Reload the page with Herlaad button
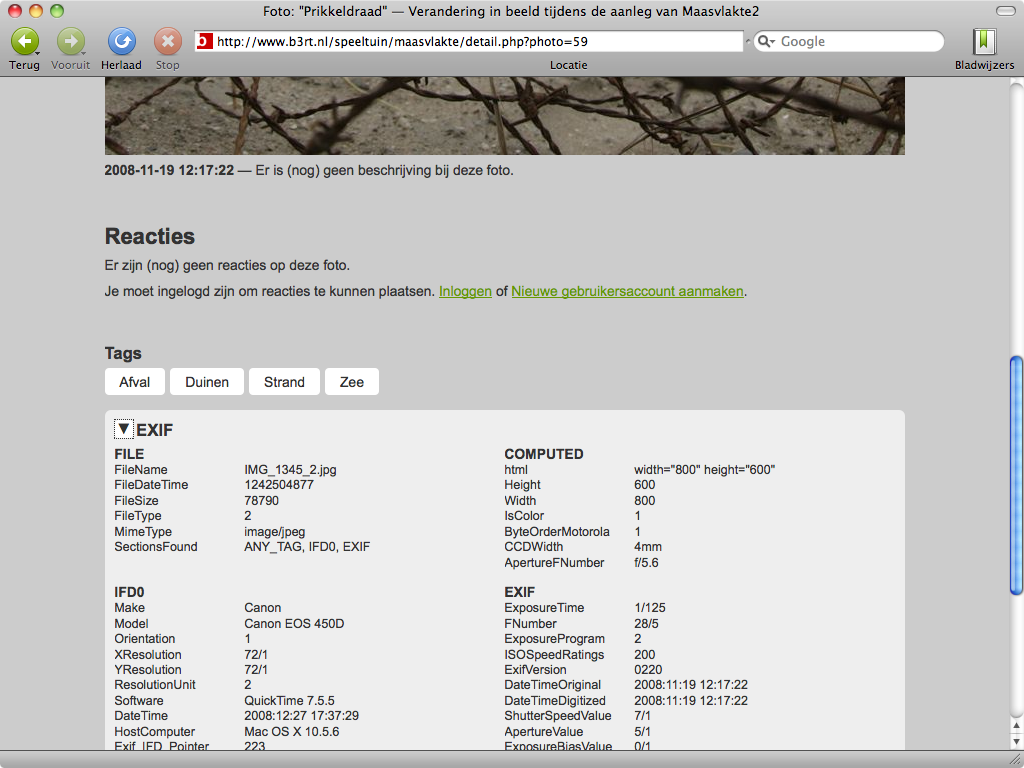 [x=121, y=42]
